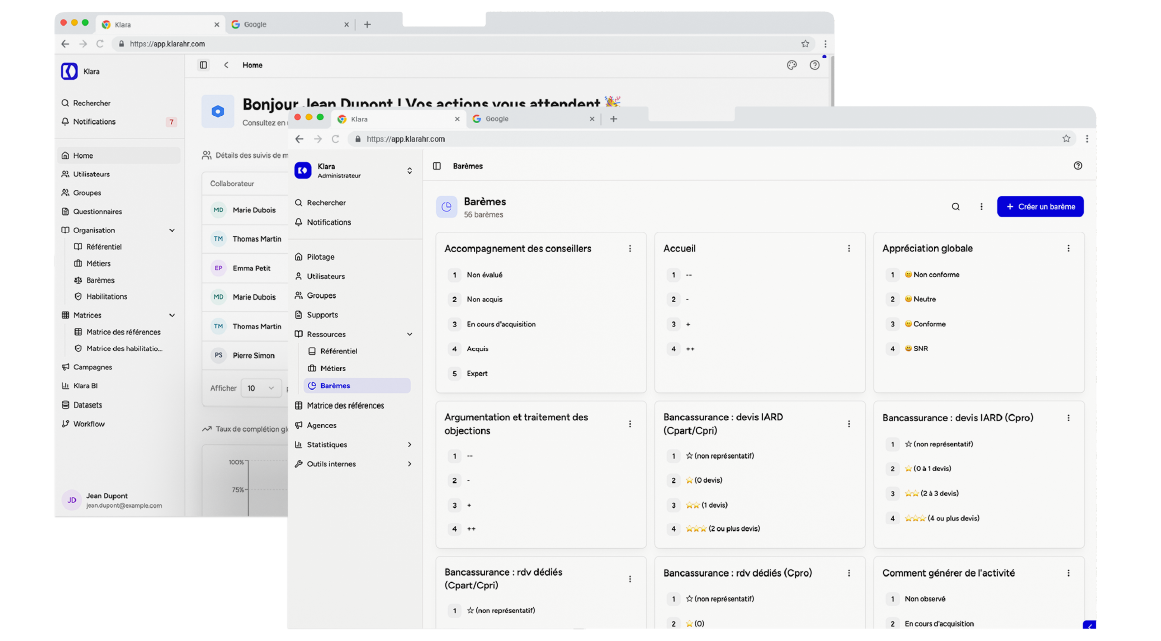Open Bancassurance devis IARD (Cpart/Cpri) card menu
The image size is (1161, 641).
(849, 424)
